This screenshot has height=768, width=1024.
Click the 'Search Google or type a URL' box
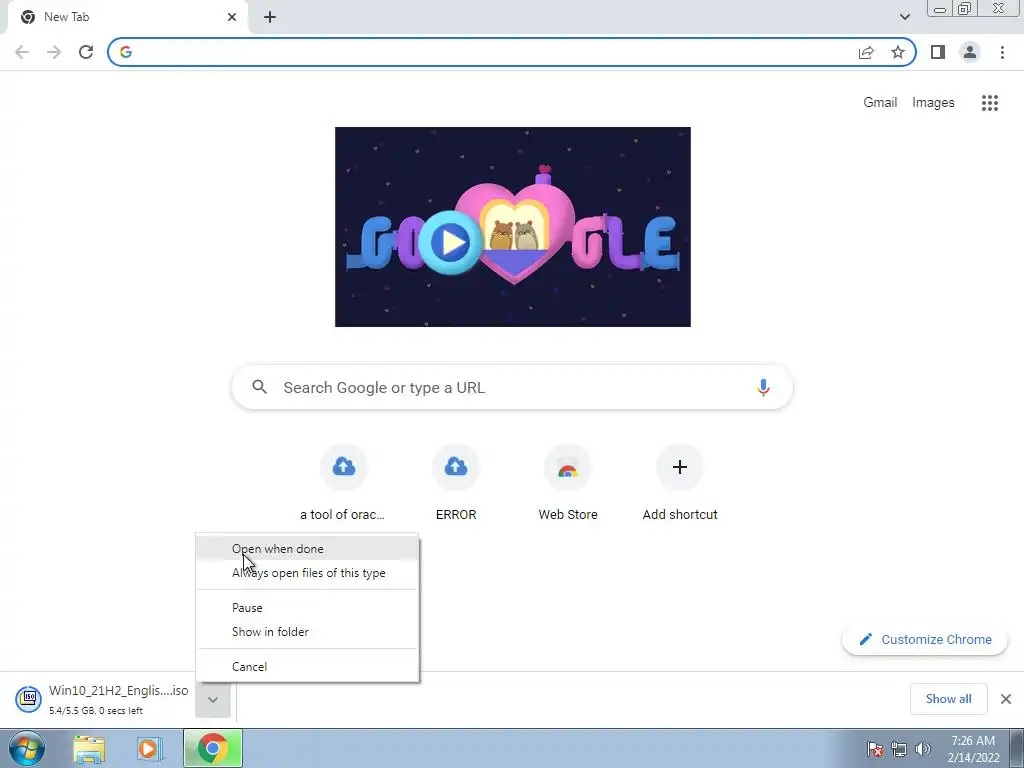tap(513, 387)
